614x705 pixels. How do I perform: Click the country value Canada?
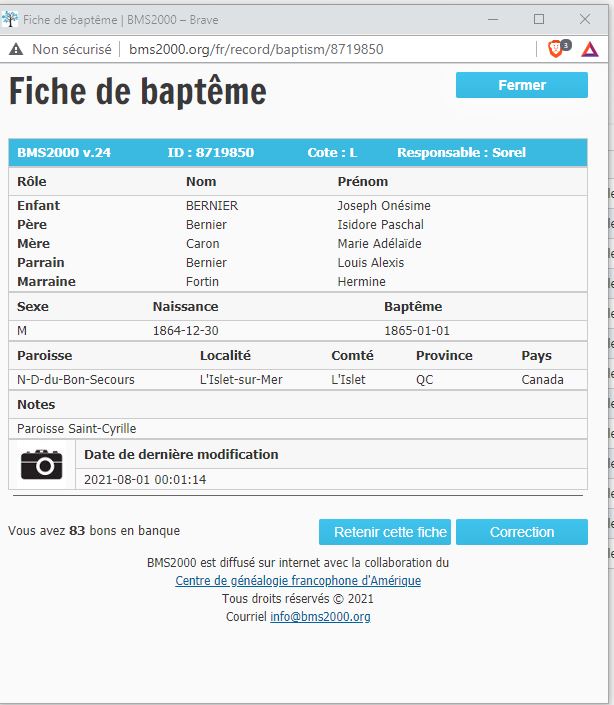click(542, 379)
